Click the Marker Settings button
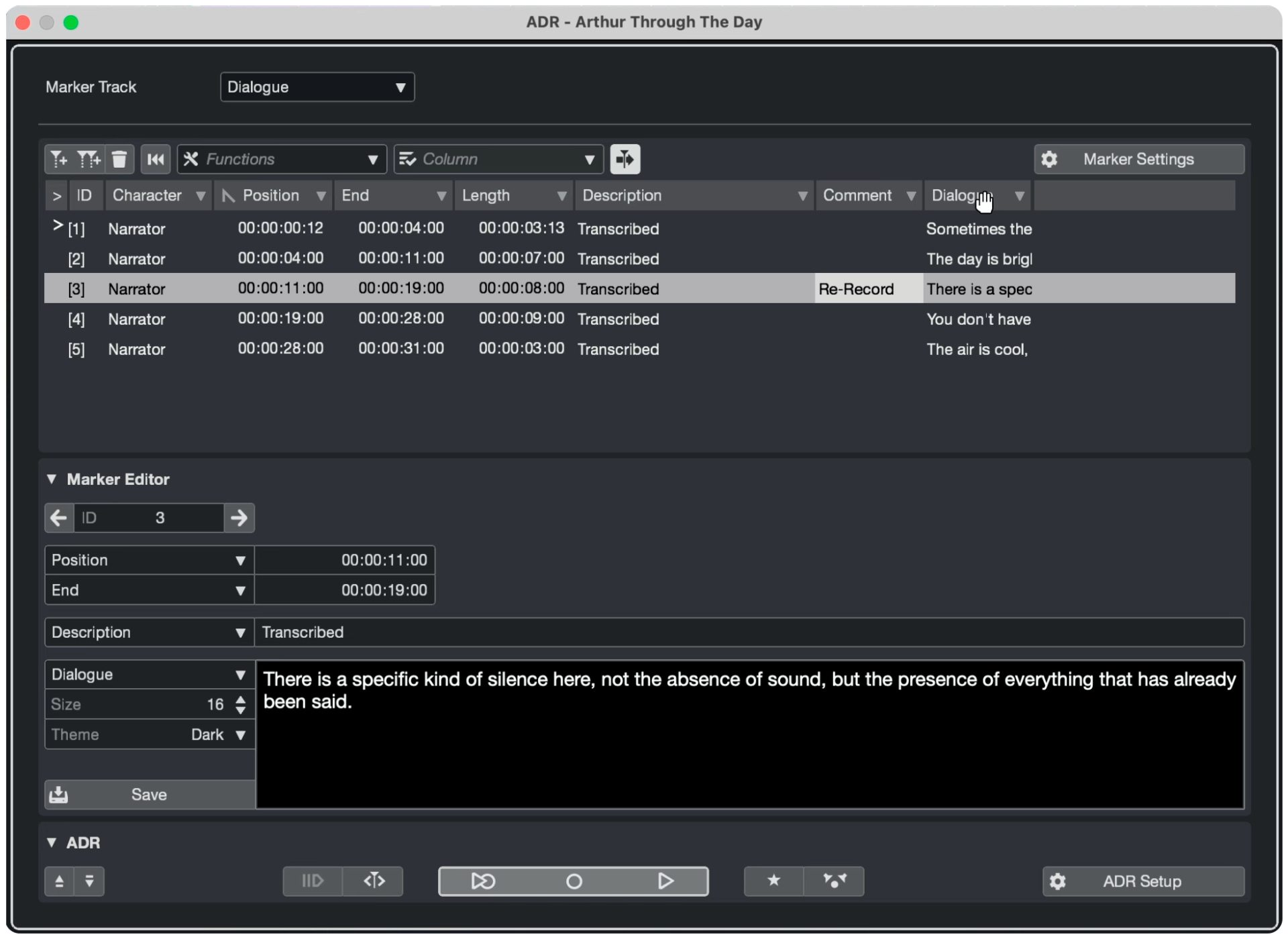Viewport: 1288px width, 939px height. click(1138, 159)
